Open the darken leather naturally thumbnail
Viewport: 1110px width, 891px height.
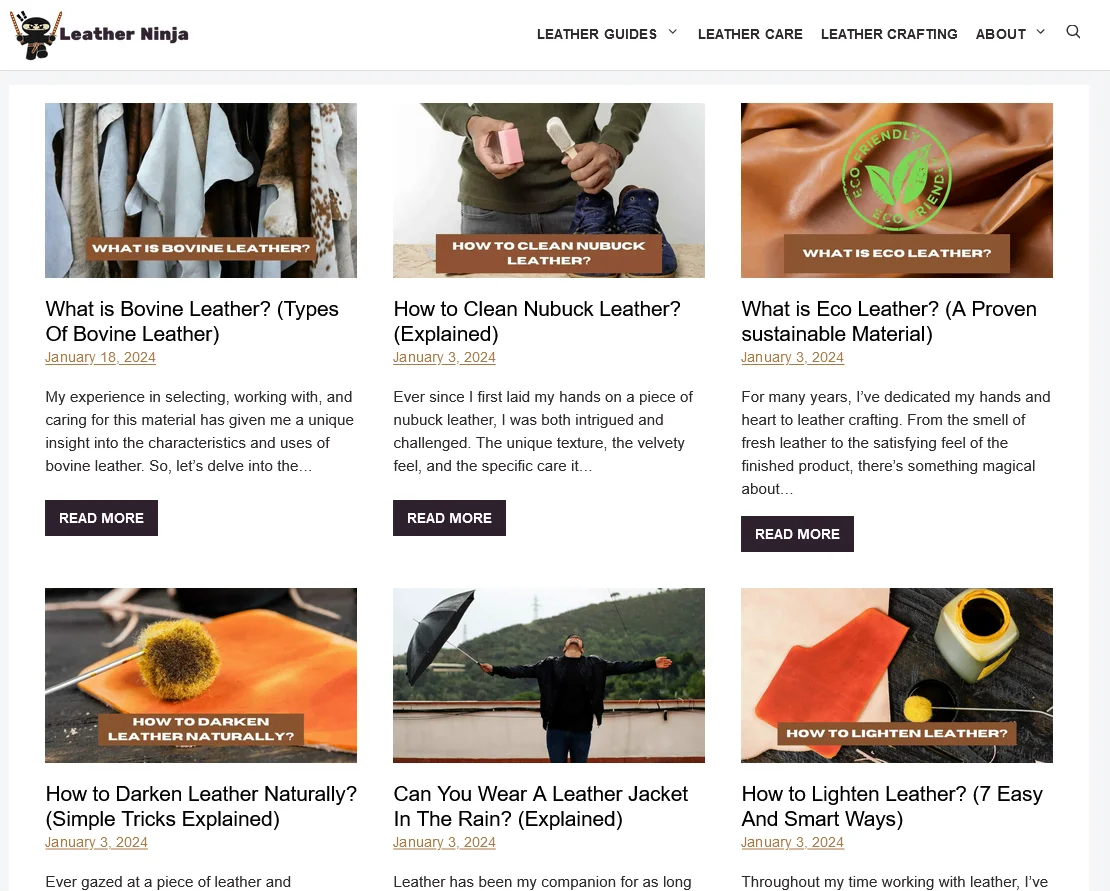[x=201, y=675]
